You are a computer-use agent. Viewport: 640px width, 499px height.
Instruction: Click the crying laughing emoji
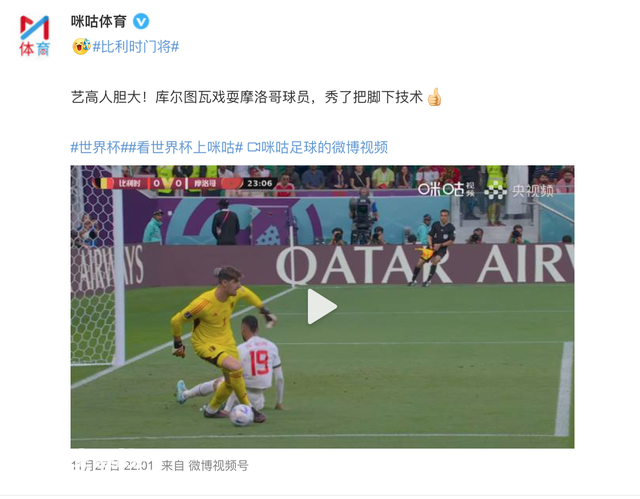click(81, 47)
